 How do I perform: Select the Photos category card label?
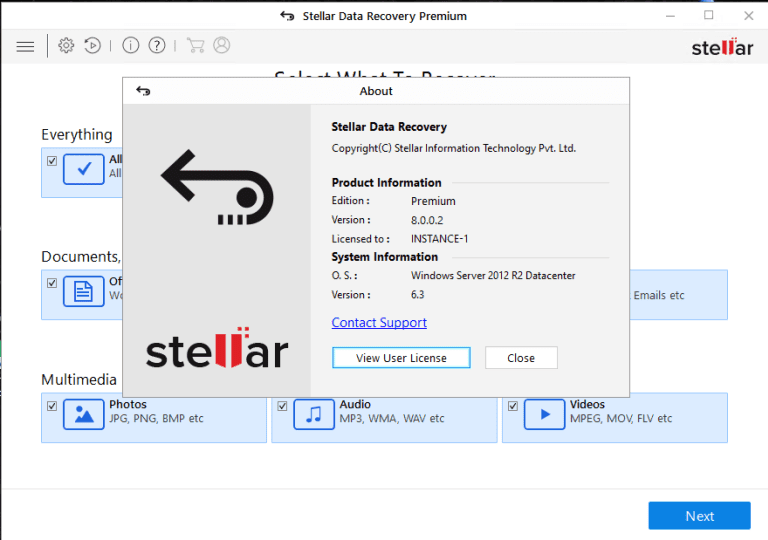coord(128,404)
